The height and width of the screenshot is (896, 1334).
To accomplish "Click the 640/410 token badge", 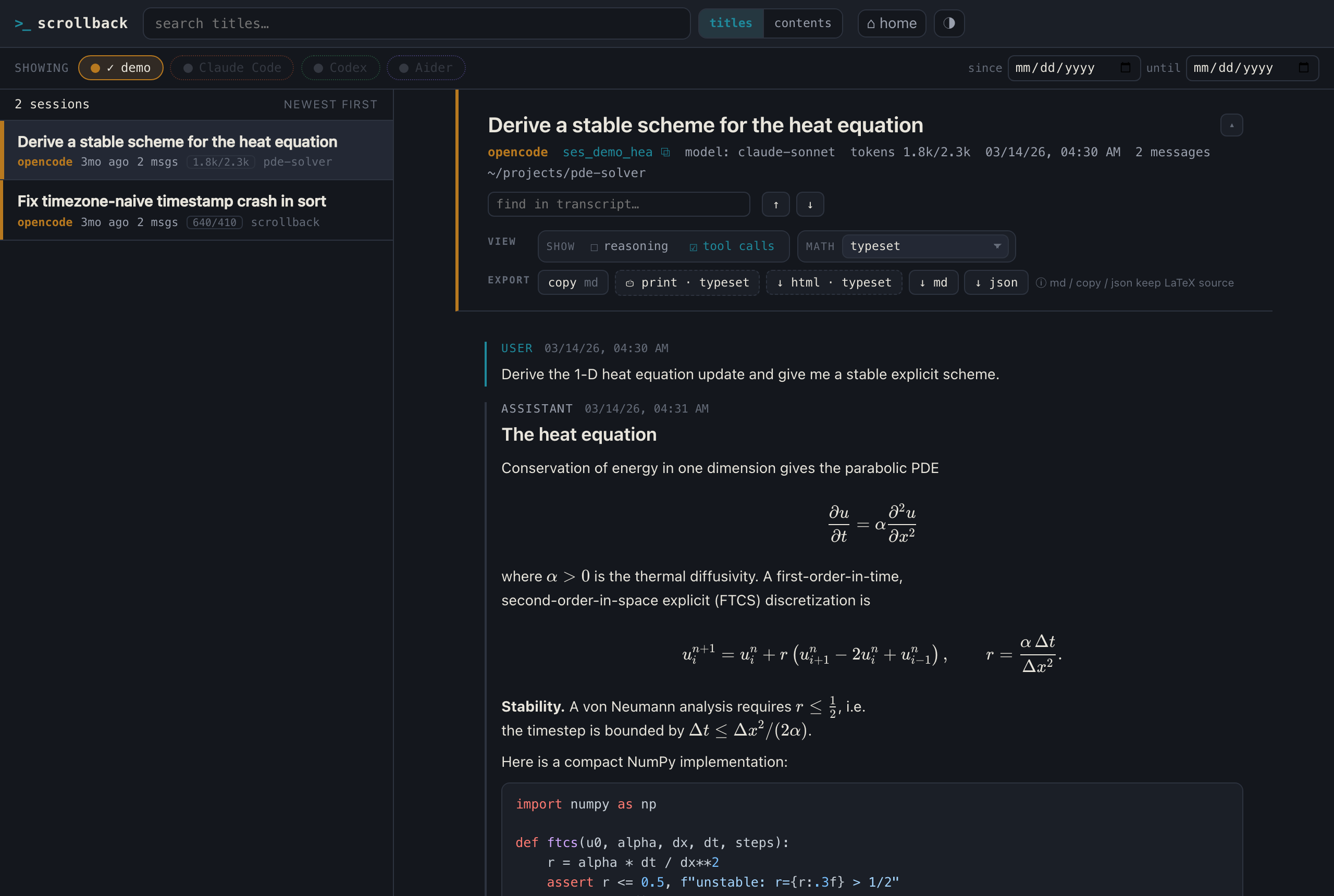I will [214, 222].
